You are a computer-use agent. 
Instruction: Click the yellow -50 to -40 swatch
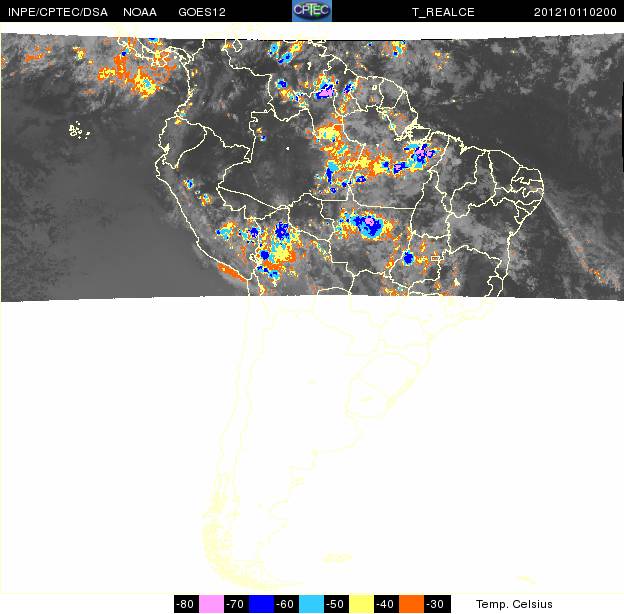coord(361,604)
